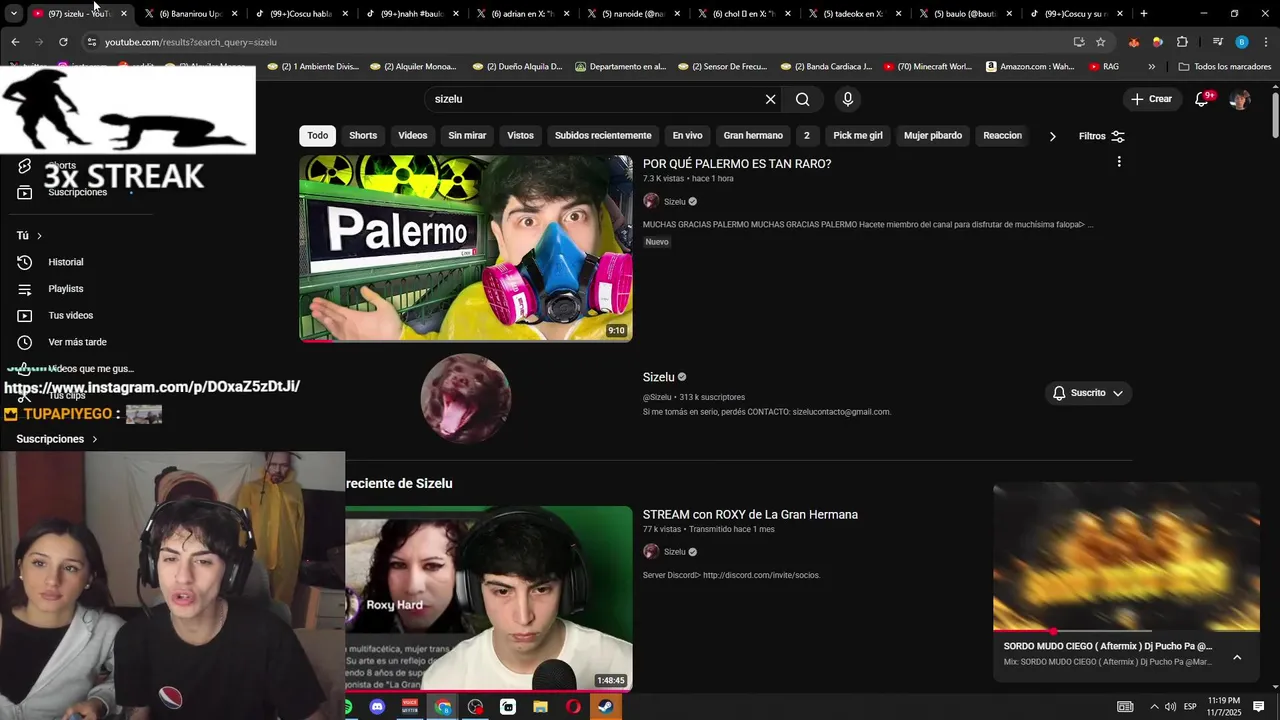This screenshot has width=1280, height=720.
Task: Show hidden system tray icons
Action: [1154, 707]
